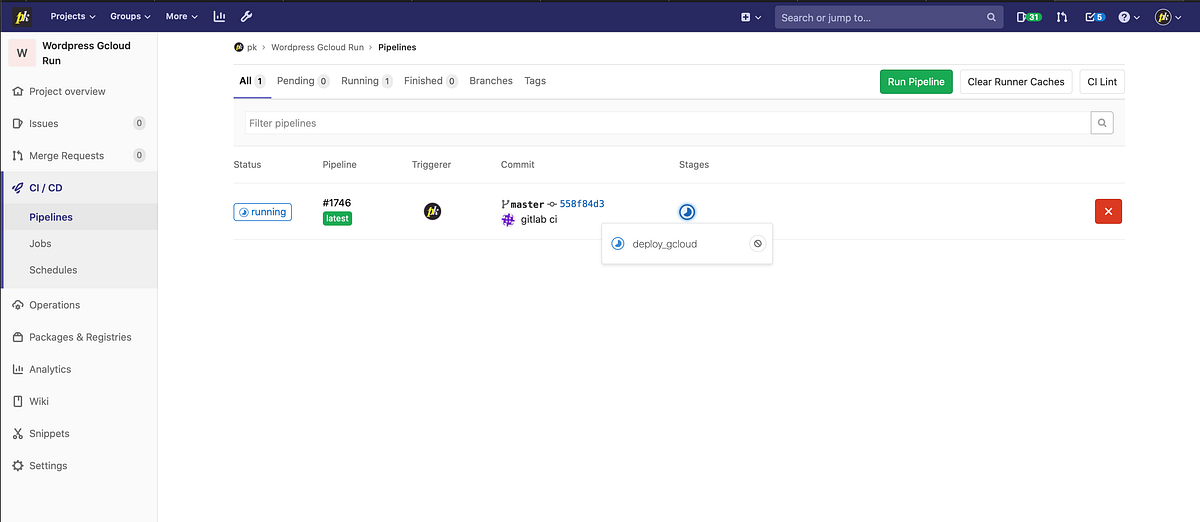The width and height of the screenshot is (1200, 522).
Task: Open the admin wrench icon
Action: [x=246, y=17]
